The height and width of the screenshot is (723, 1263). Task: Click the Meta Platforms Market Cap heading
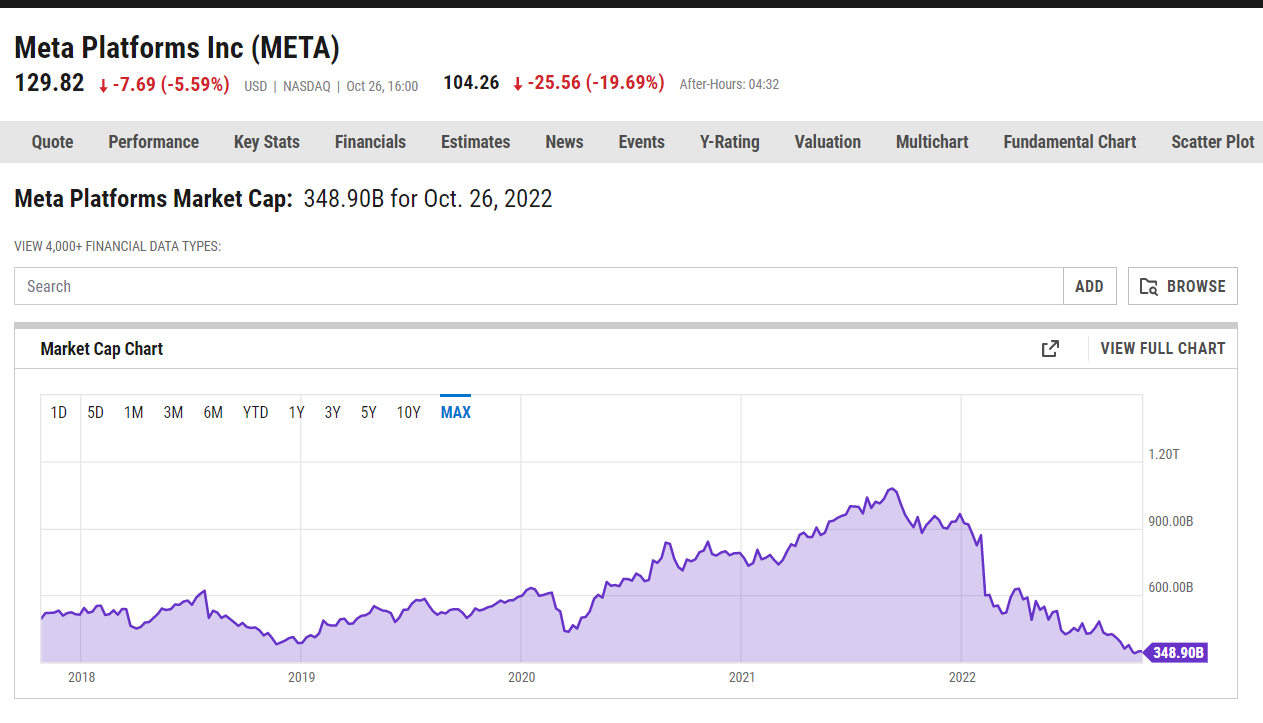pos(154,199)
